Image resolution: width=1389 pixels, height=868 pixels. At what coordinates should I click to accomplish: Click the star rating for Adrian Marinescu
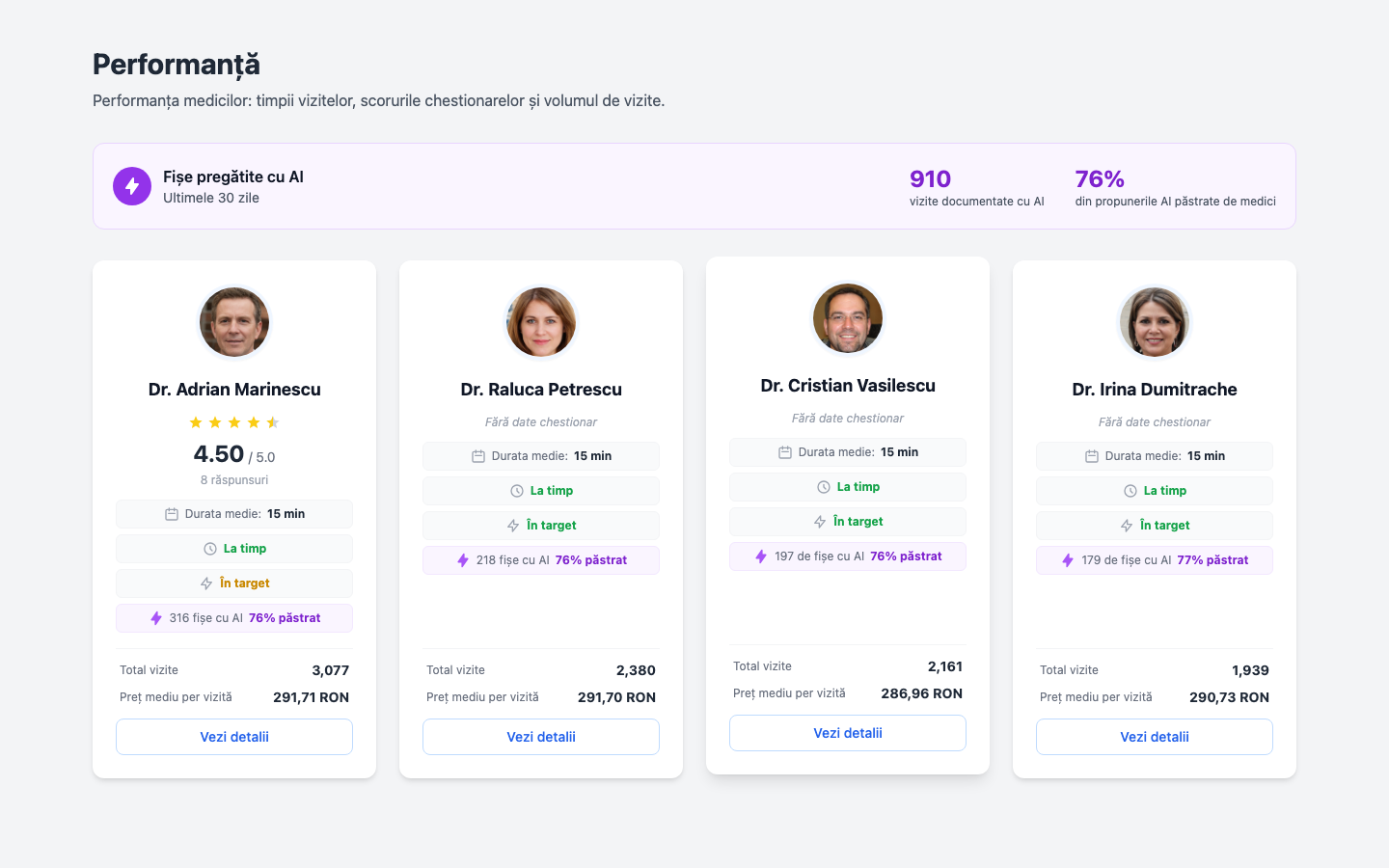pos(234,422)
